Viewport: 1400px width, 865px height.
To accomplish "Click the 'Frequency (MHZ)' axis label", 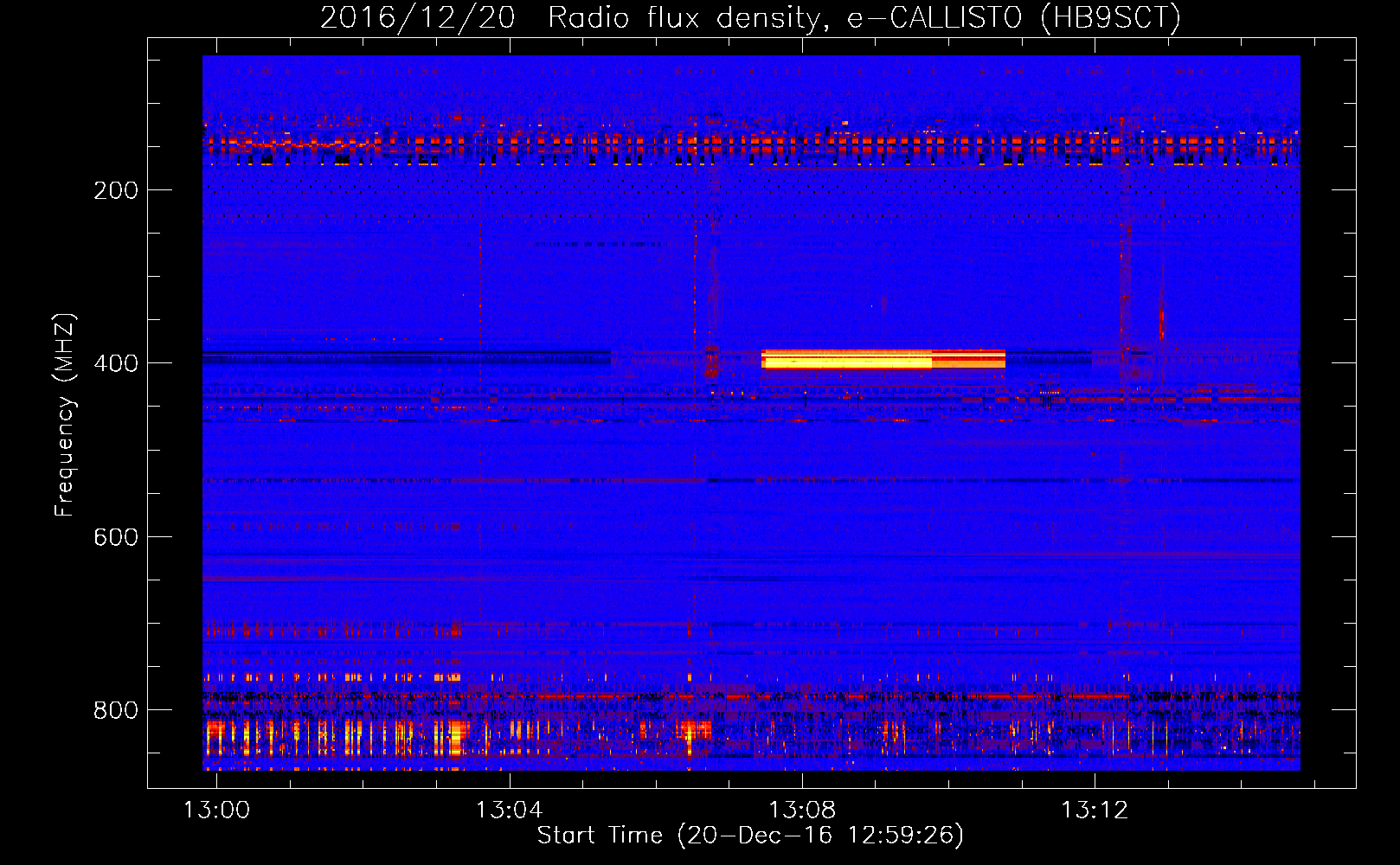I will pyautogui.click(x=65, y=415).
